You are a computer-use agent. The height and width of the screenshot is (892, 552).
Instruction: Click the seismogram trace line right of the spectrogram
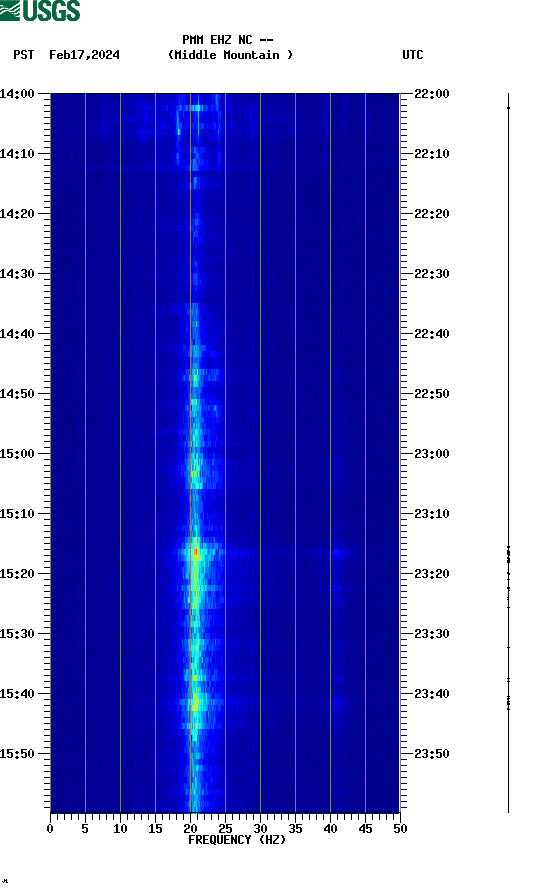click(508, 453)
